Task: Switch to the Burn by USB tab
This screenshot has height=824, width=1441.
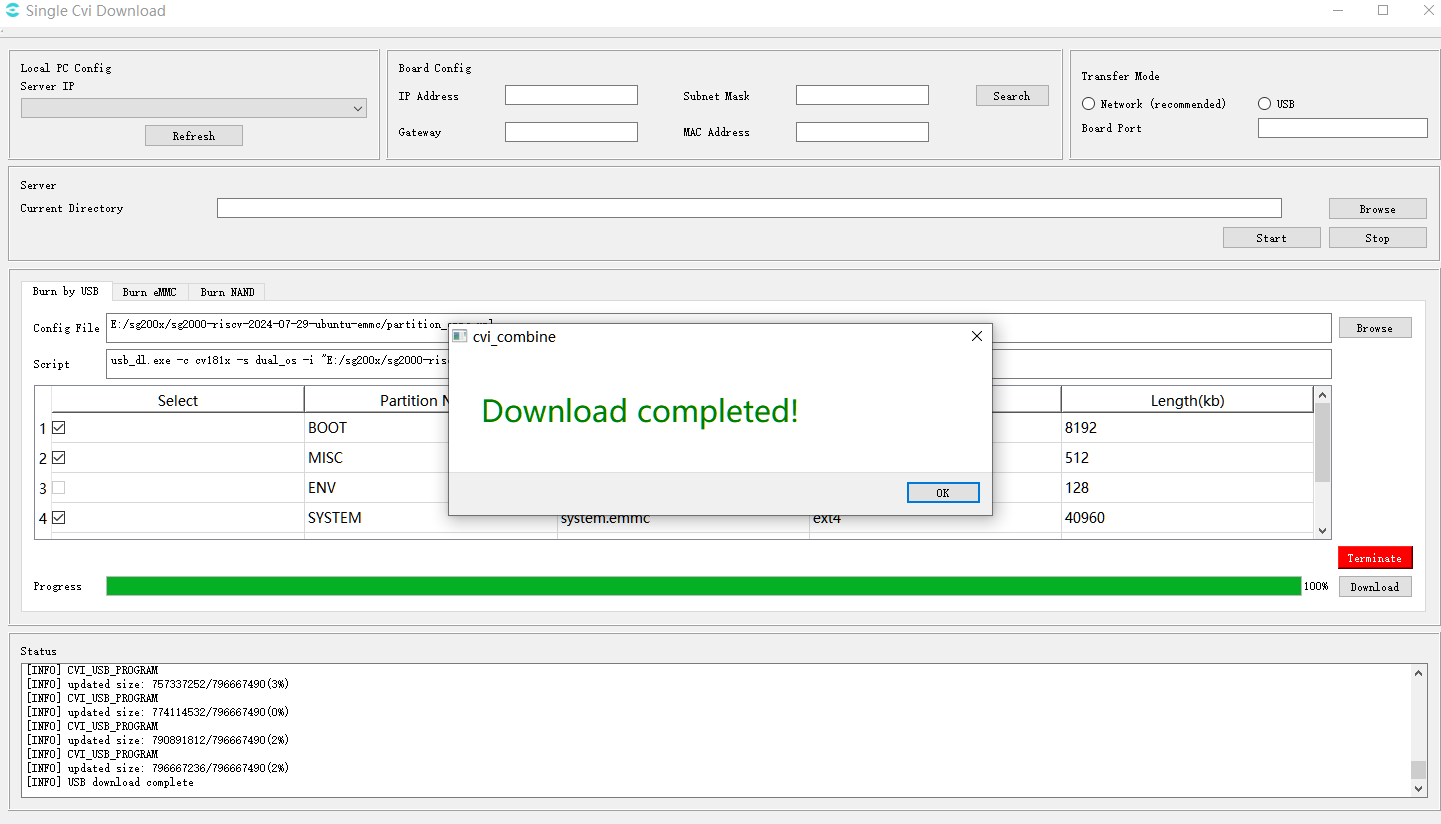Action: (x=66, y=291)
